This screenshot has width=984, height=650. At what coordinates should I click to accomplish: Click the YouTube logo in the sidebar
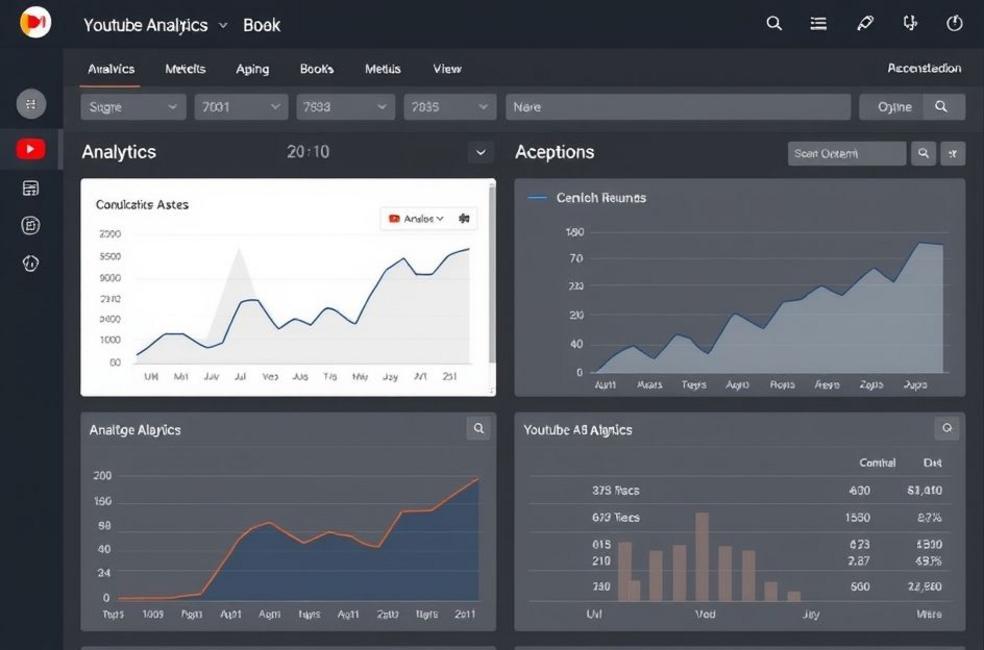pyautogui.click(x=30, y=150)
